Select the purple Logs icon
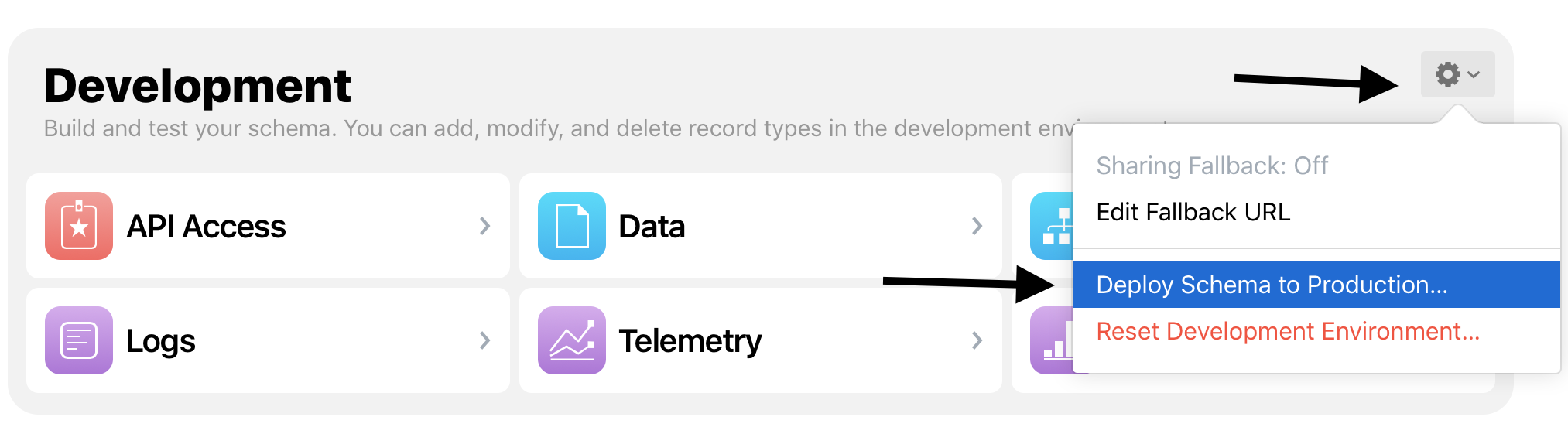1568x427 pixels. coord(79,340)
